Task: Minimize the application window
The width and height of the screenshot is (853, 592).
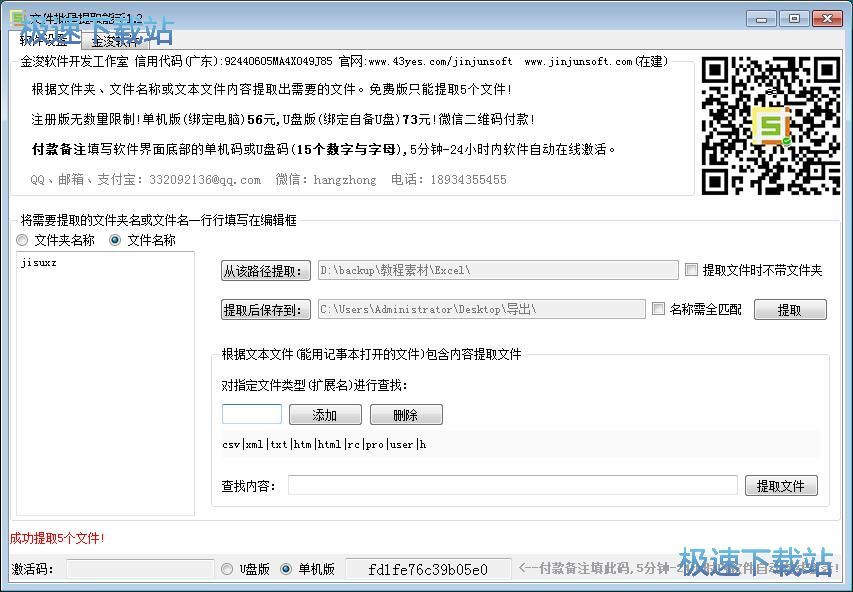Action: [761, 18]
